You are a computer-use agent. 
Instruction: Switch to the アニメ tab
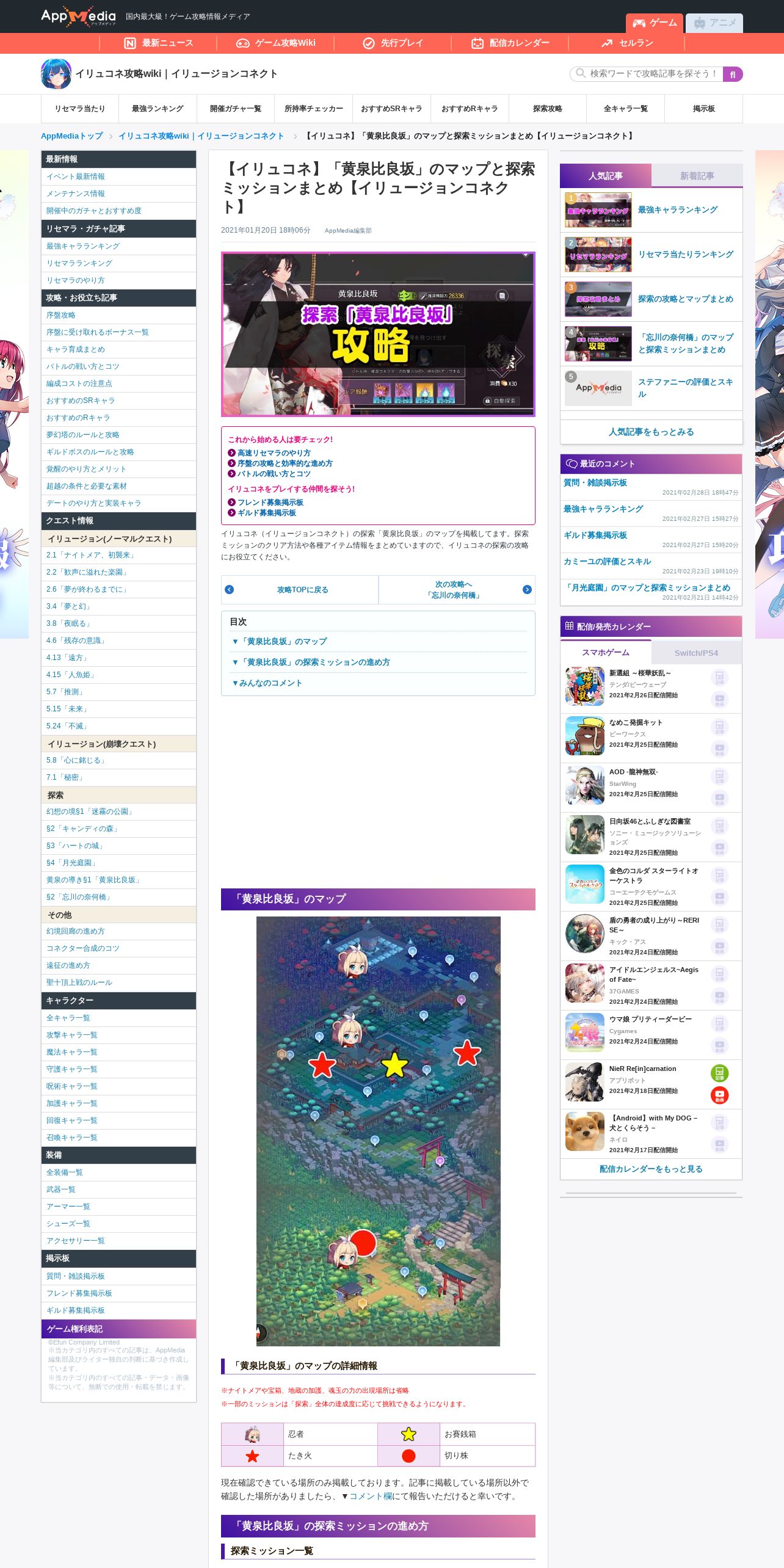click(x=714, y=23)
